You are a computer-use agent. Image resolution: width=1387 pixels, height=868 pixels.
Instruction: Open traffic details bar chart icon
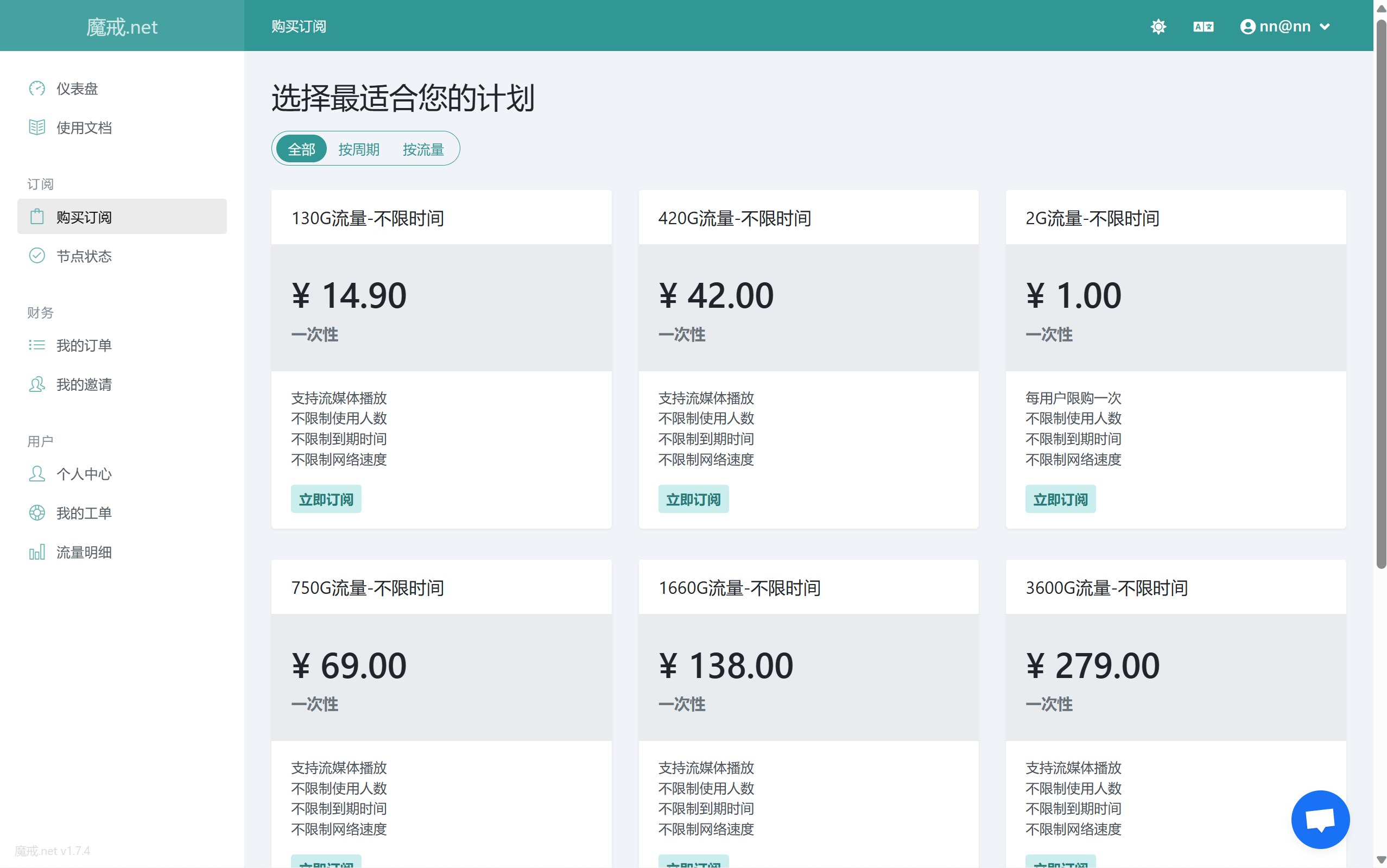tap(37, 552)
